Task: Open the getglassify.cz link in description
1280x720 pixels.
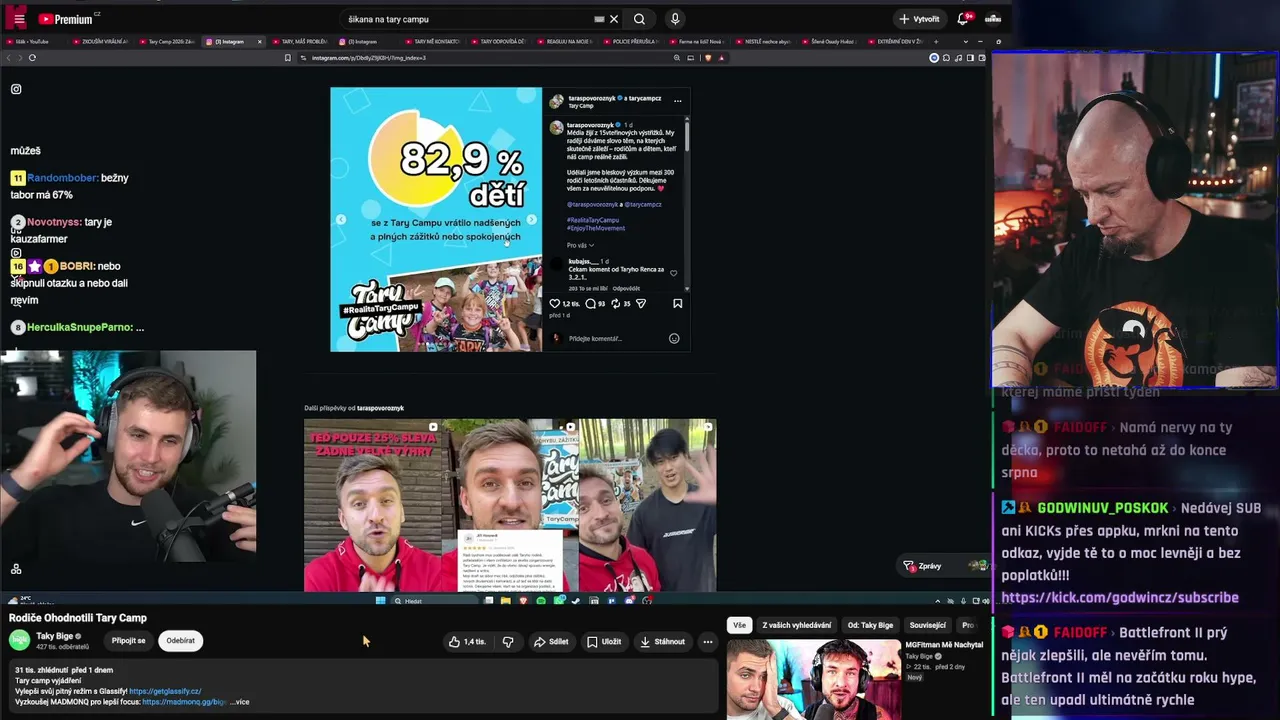Action: pyautogui.click(x=165, y=691)
